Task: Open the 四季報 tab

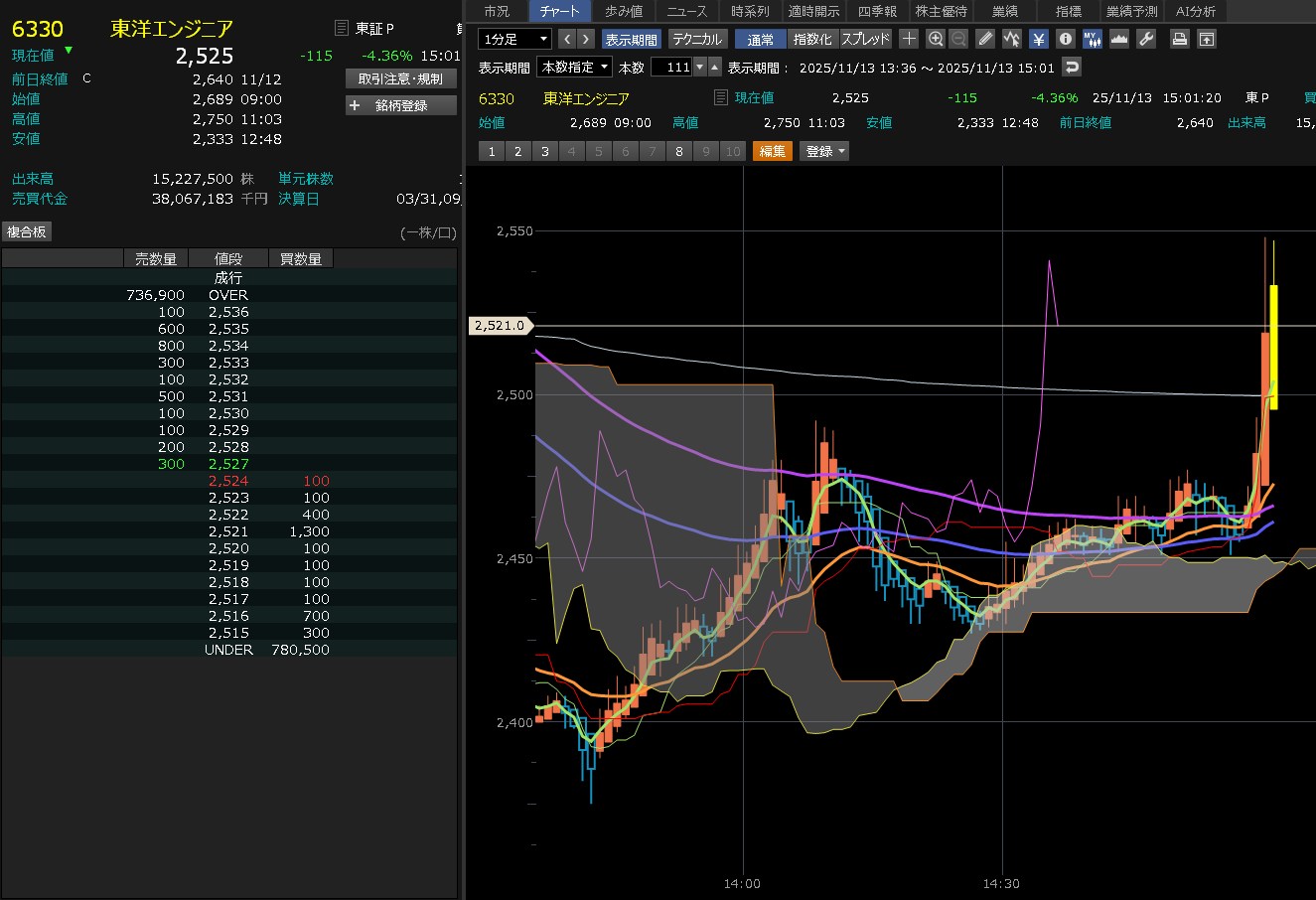Action: coord(877,11)
